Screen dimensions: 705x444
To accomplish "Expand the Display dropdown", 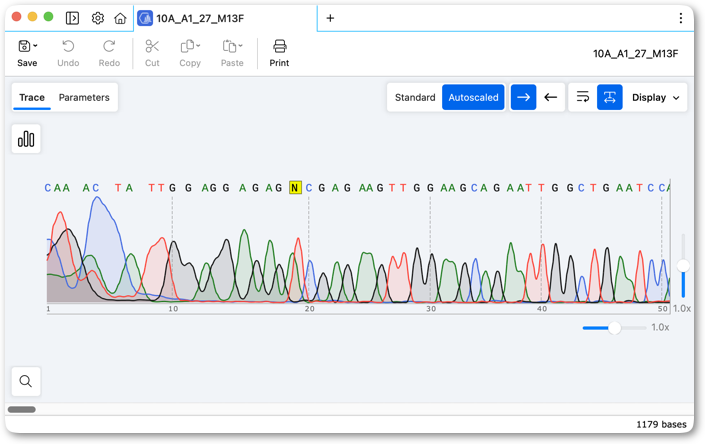I will pyautogui.click(x=656, y=98).
